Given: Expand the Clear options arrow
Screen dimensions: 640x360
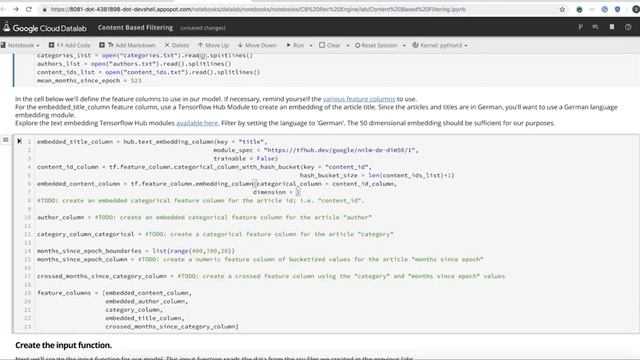Looking at the screenshot, I should tap(348, 45).
